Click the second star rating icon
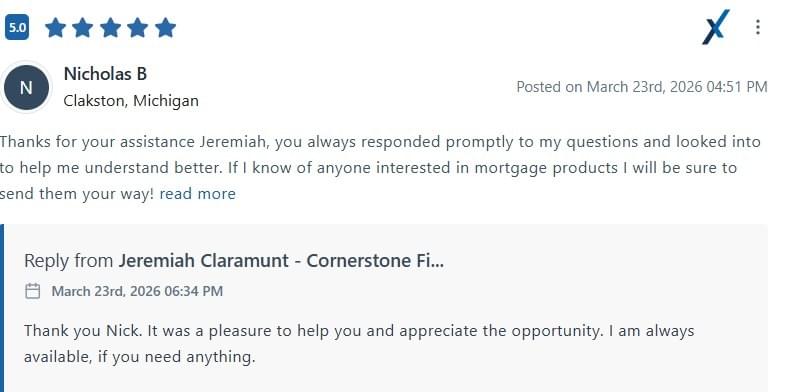The image size is (790, 392). point(83,28)
